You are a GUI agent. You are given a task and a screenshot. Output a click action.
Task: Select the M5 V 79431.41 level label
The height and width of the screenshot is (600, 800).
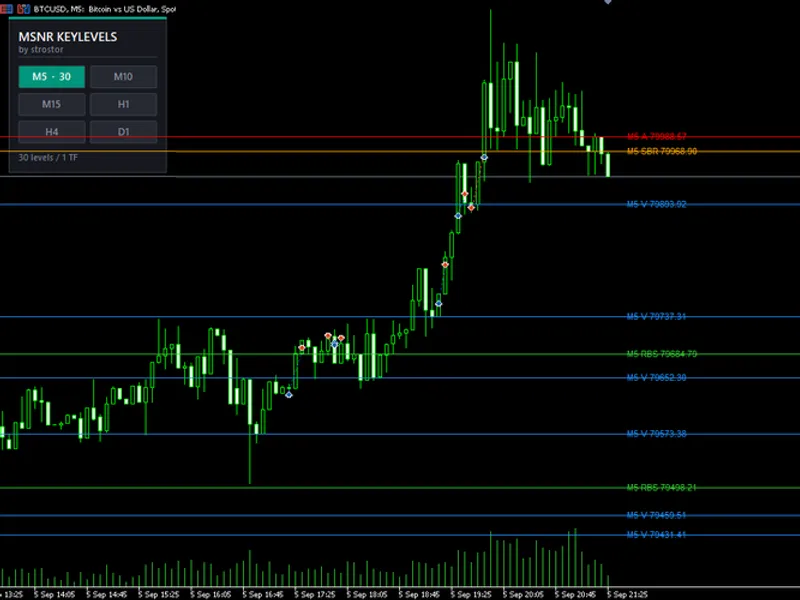coord(657,535)
